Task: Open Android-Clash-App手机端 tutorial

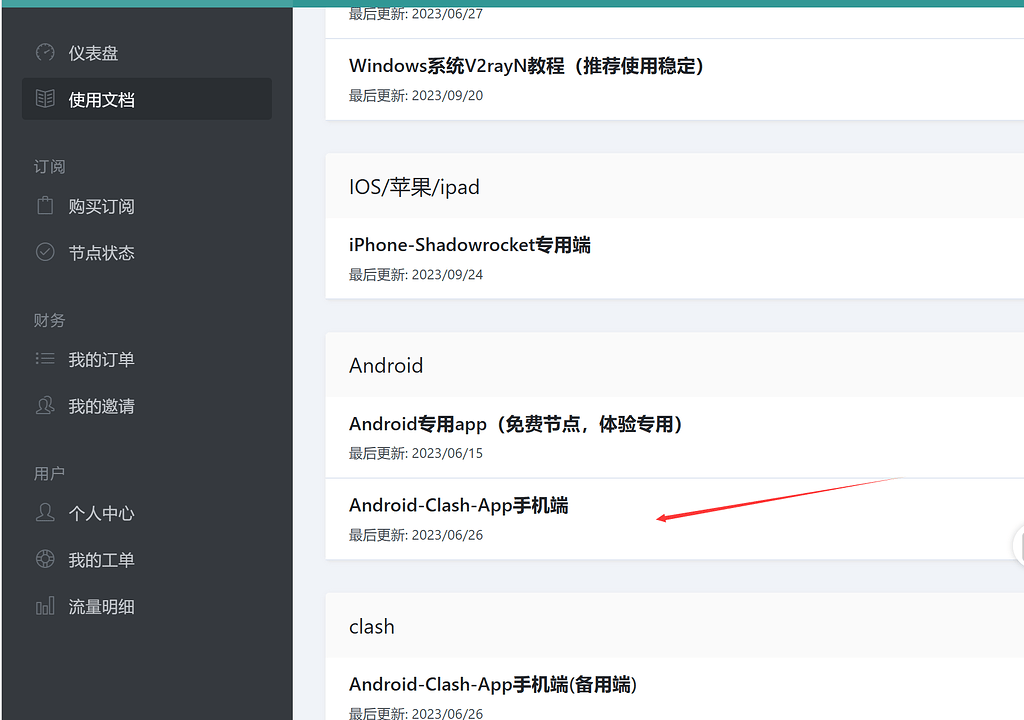Action: tap(458, 506)
